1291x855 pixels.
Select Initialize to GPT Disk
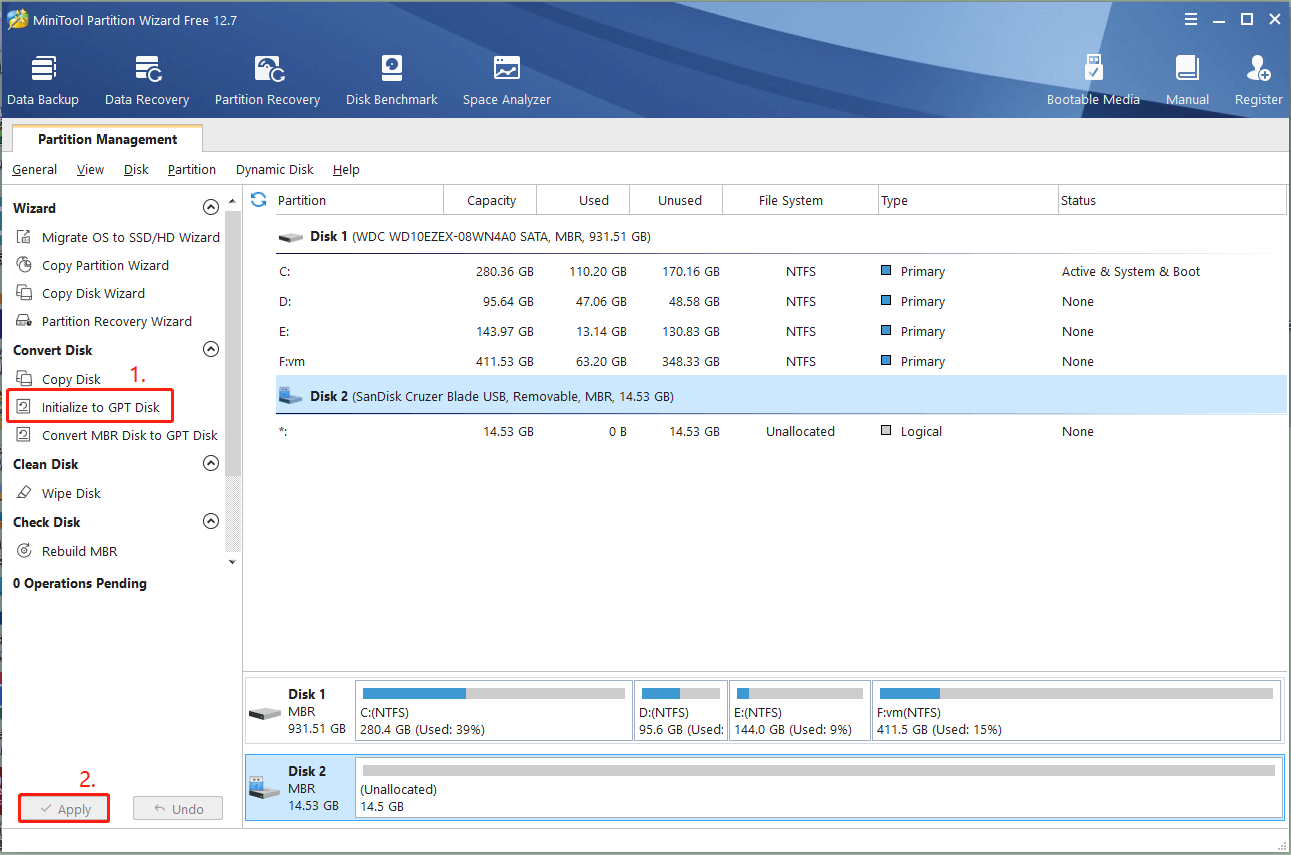[97, 406]
